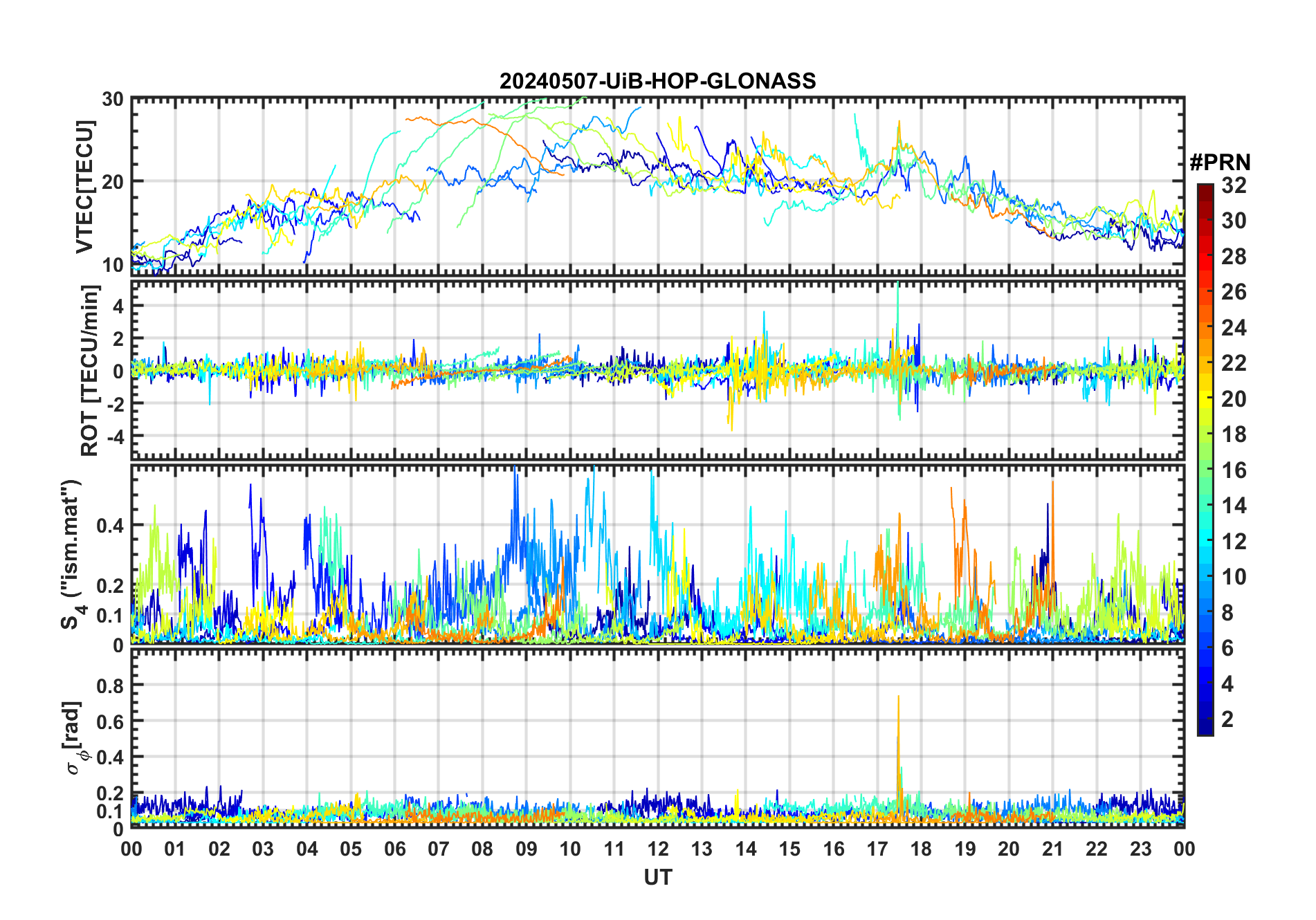1316x920 pixels.
Task: Select the VTEC[TECU] y-axis label
Action: [84, 187]
